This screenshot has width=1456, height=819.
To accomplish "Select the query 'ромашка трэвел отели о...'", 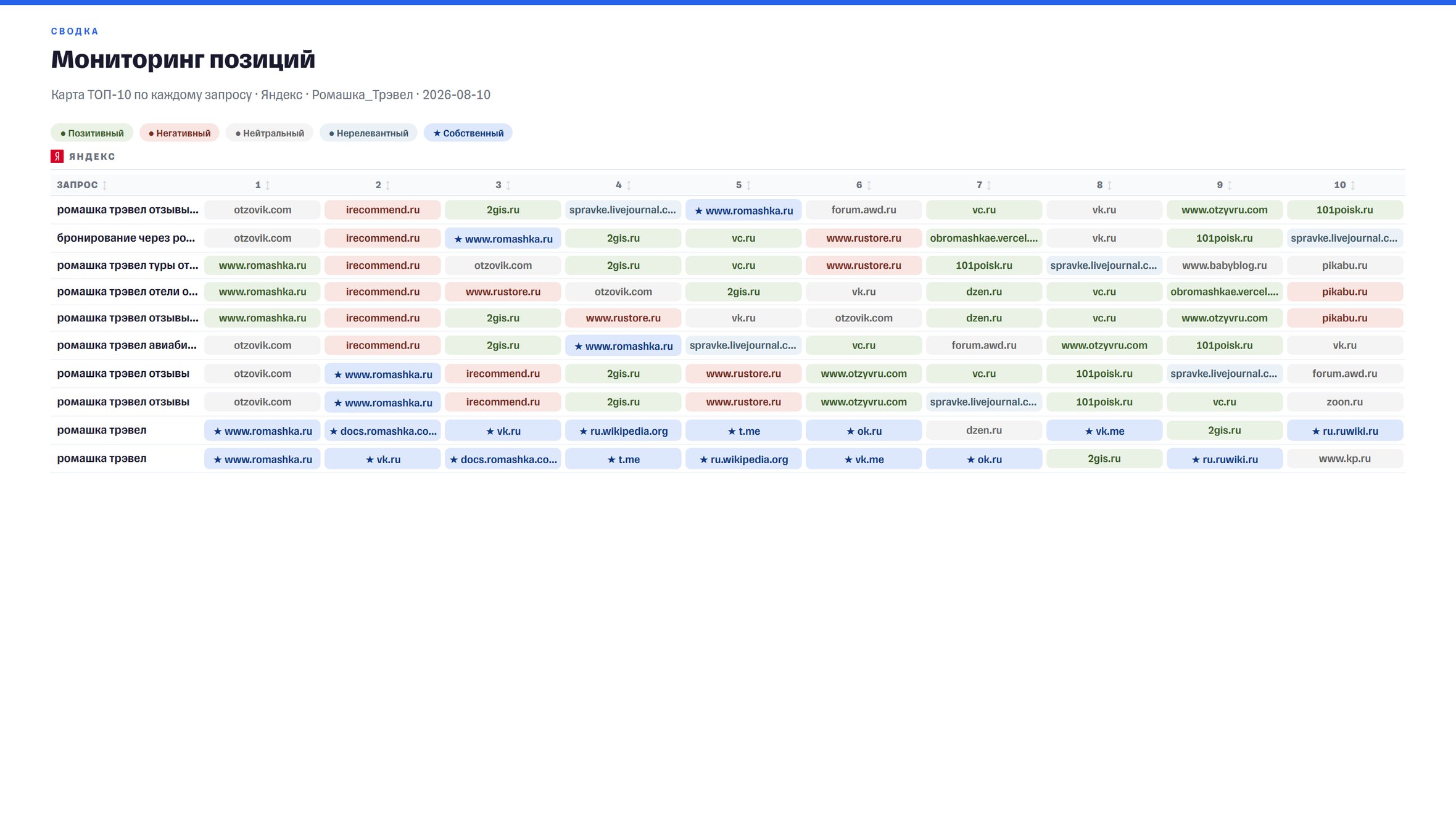I will point(128,292).
